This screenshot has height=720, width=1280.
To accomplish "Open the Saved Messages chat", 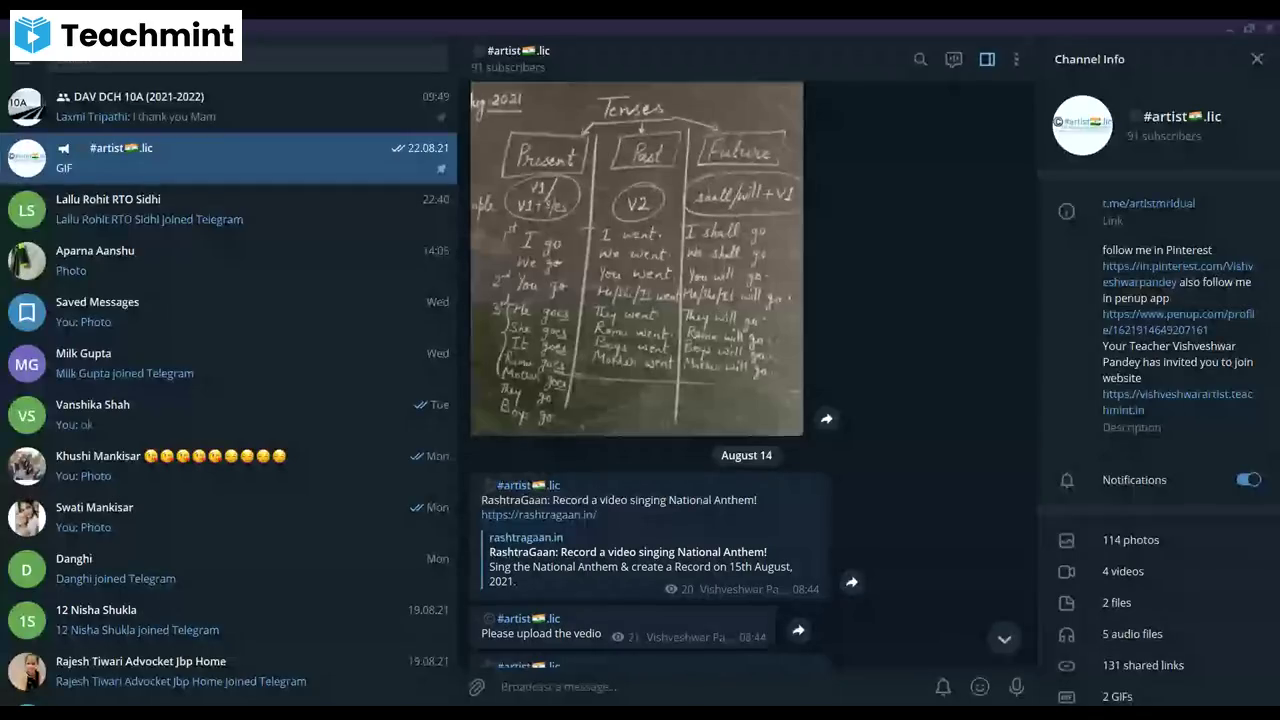I will point(230,311).
